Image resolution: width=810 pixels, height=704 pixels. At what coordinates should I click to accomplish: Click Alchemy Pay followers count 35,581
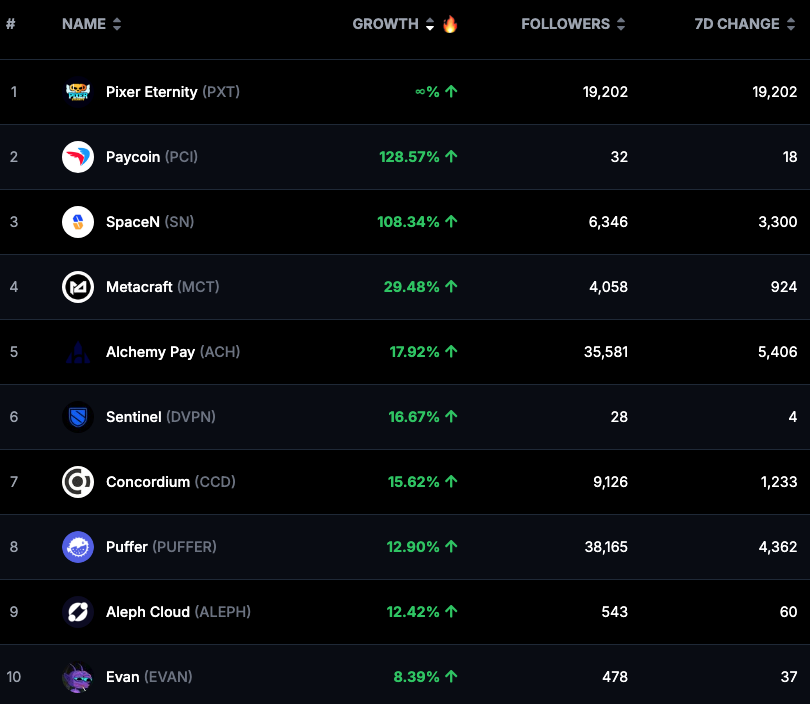coord(606,352)
